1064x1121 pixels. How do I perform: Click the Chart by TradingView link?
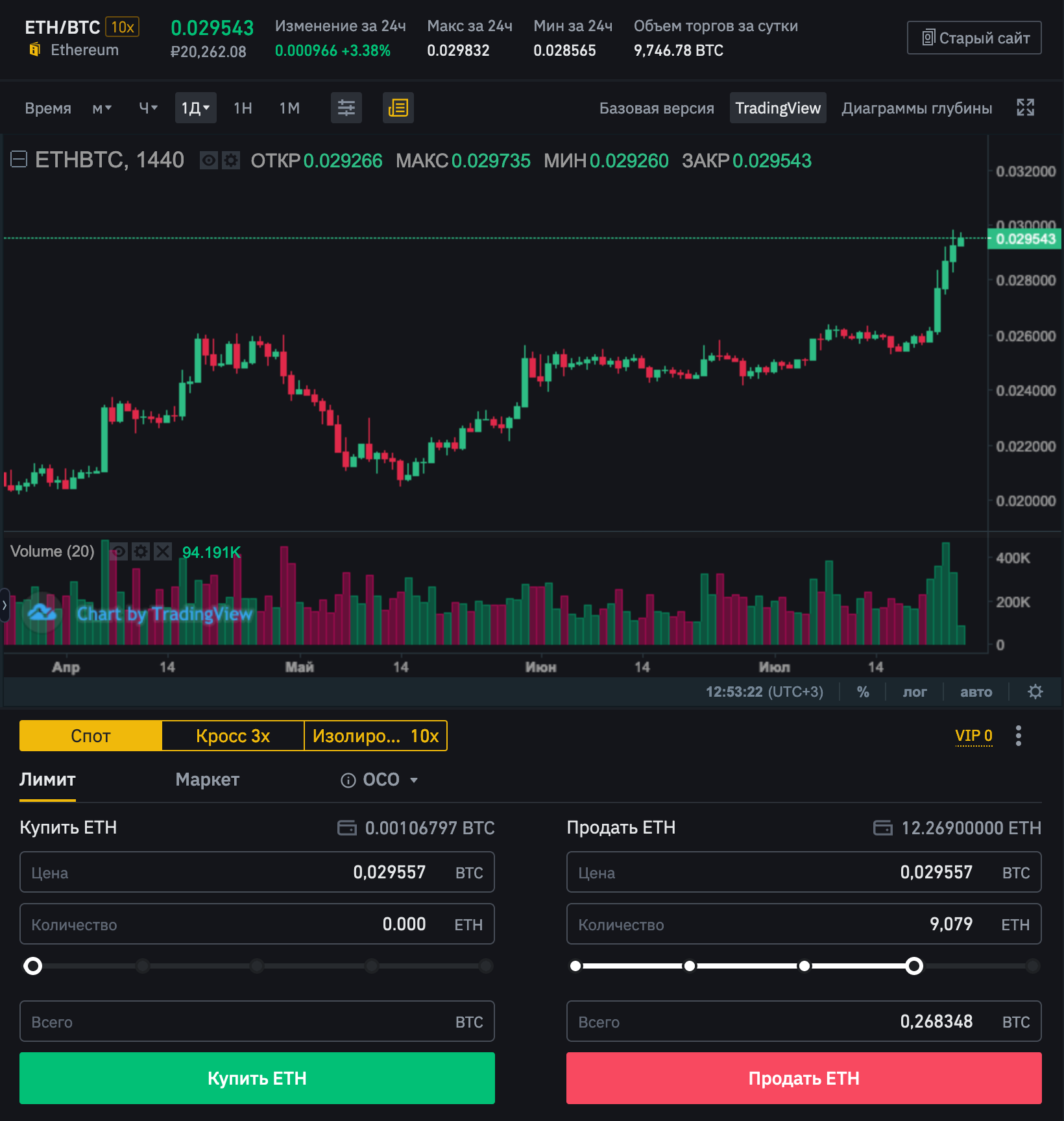165,614
